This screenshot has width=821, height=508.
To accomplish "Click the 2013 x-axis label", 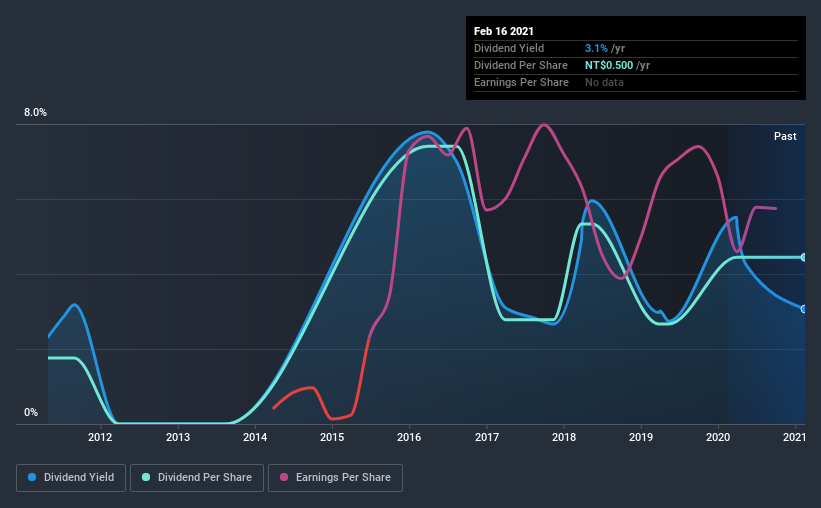I will (178, 437).
